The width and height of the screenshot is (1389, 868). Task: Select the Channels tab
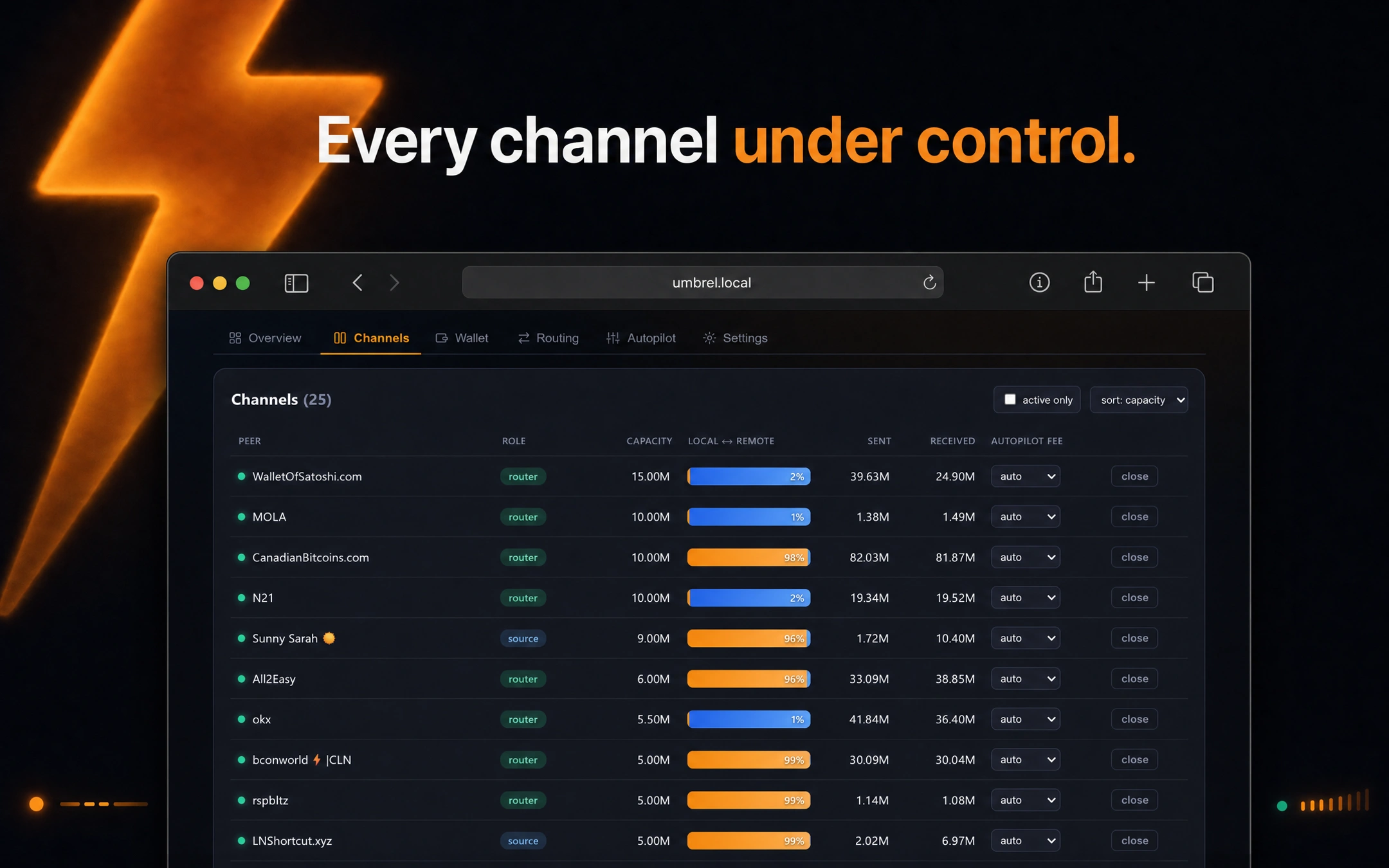click(371, 338)
